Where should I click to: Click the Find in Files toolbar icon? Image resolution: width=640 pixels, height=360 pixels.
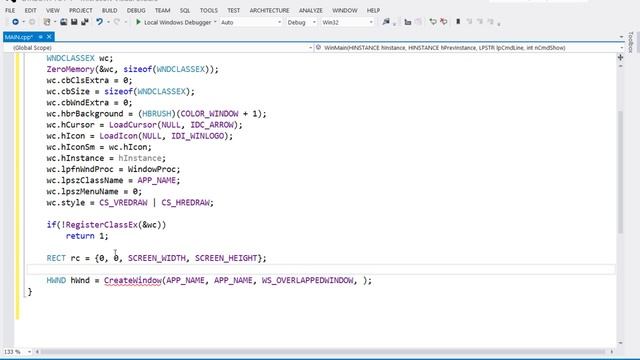point(386,22)
